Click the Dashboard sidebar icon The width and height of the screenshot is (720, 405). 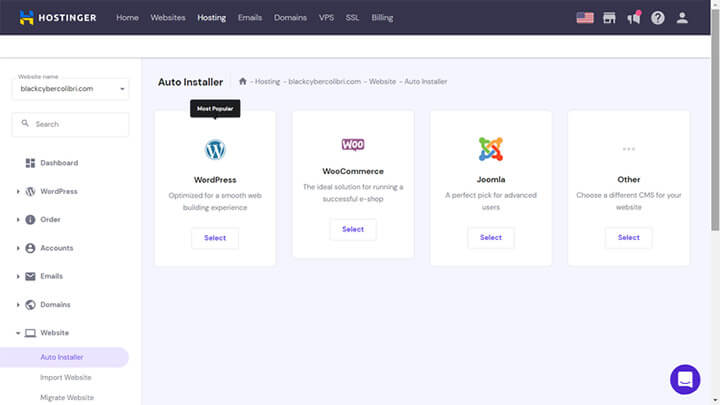[x=30, y=163]
